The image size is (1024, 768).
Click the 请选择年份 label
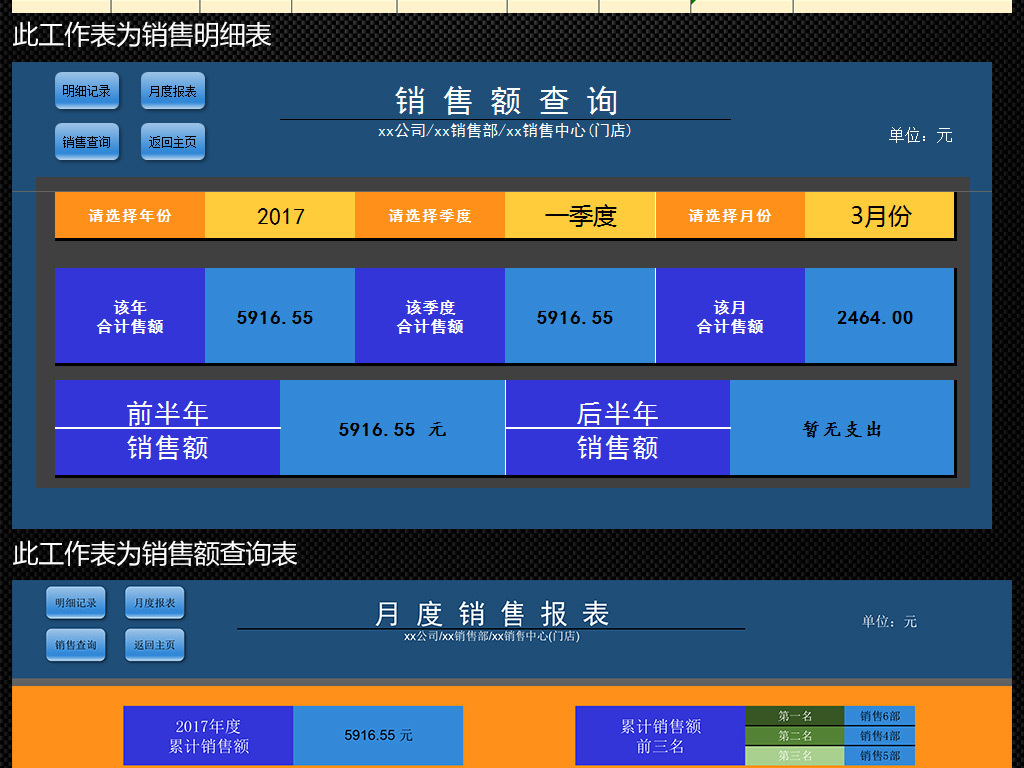point(130,216)
